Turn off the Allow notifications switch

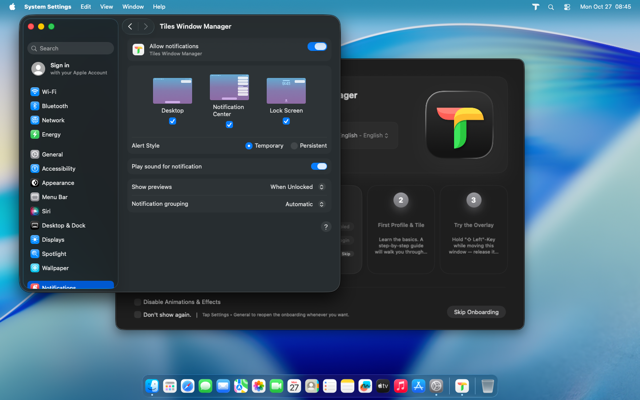318,47
